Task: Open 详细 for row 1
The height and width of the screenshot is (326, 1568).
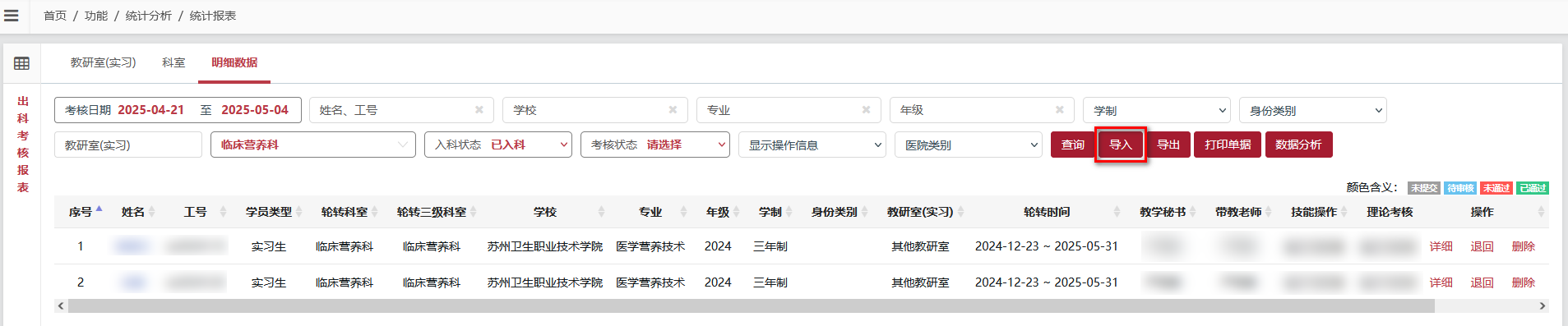Action: 1441,246
